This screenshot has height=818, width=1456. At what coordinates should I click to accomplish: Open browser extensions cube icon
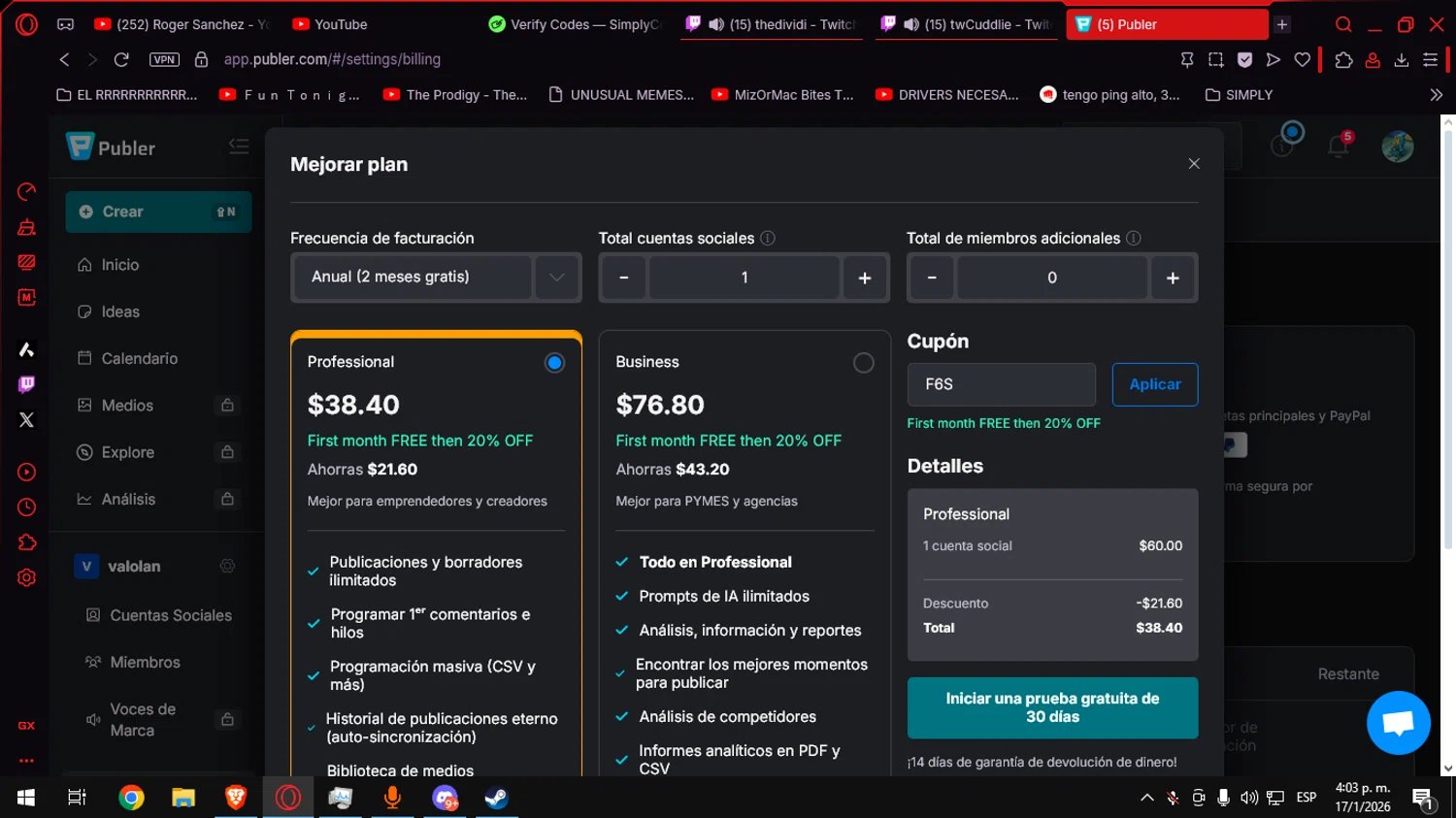[x=1343, y=59]
